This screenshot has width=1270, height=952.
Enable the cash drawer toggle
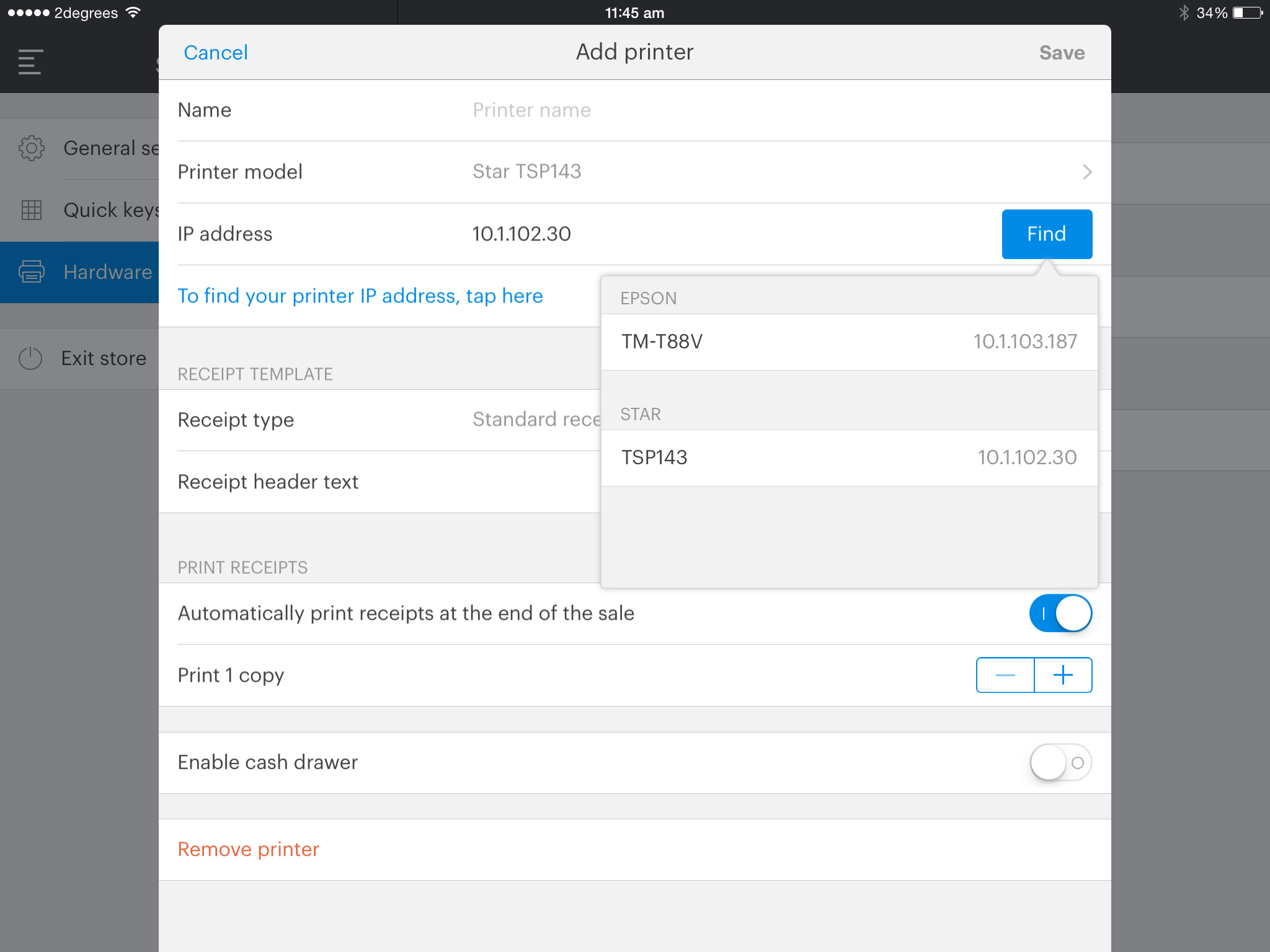point(1060,762)
